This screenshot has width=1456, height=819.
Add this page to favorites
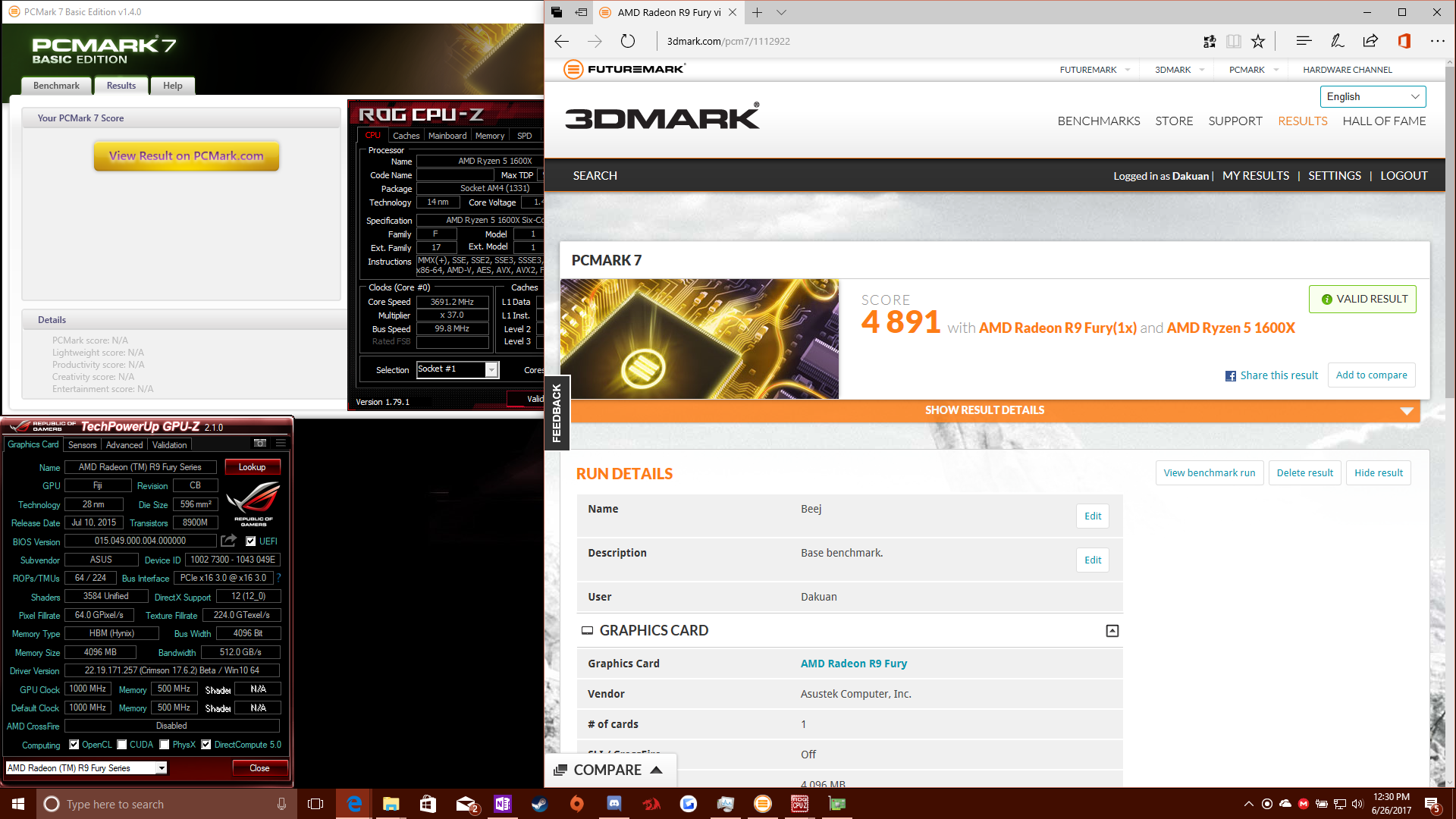(1258, 41)
